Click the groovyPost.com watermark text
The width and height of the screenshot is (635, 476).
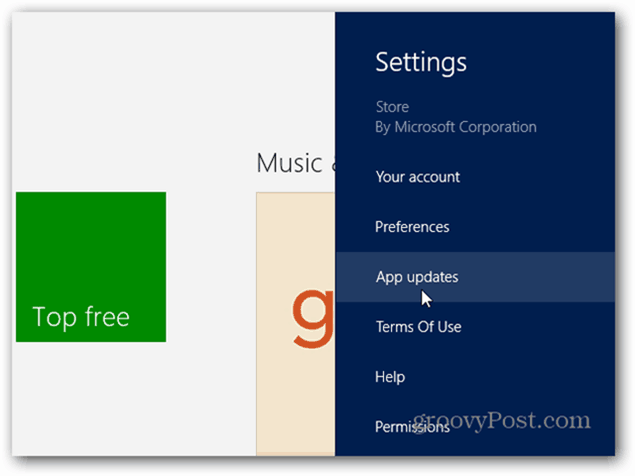pyautogui.click(x=502, y=420)
